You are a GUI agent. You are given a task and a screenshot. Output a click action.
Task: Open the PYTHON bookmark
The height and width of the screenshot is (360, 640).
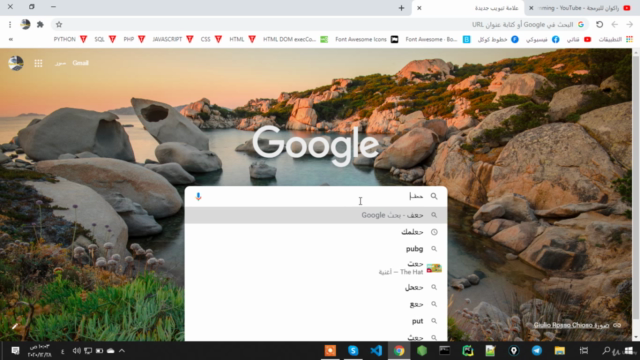click(70, 39)
